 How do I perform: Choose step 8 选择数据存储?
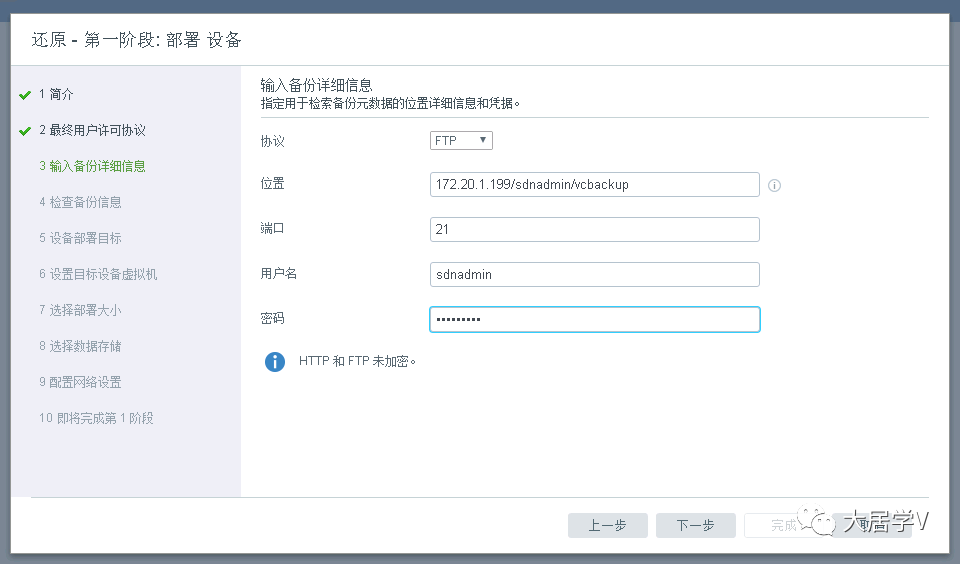tap(80, 347)
